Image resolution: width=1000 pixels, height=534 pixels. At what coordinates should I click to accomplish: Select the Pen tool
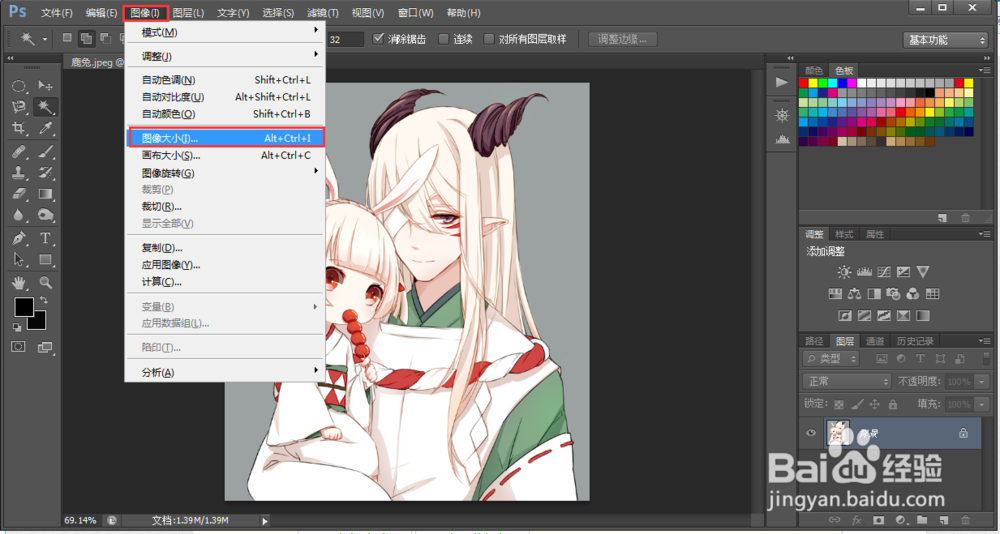(19, 239)
